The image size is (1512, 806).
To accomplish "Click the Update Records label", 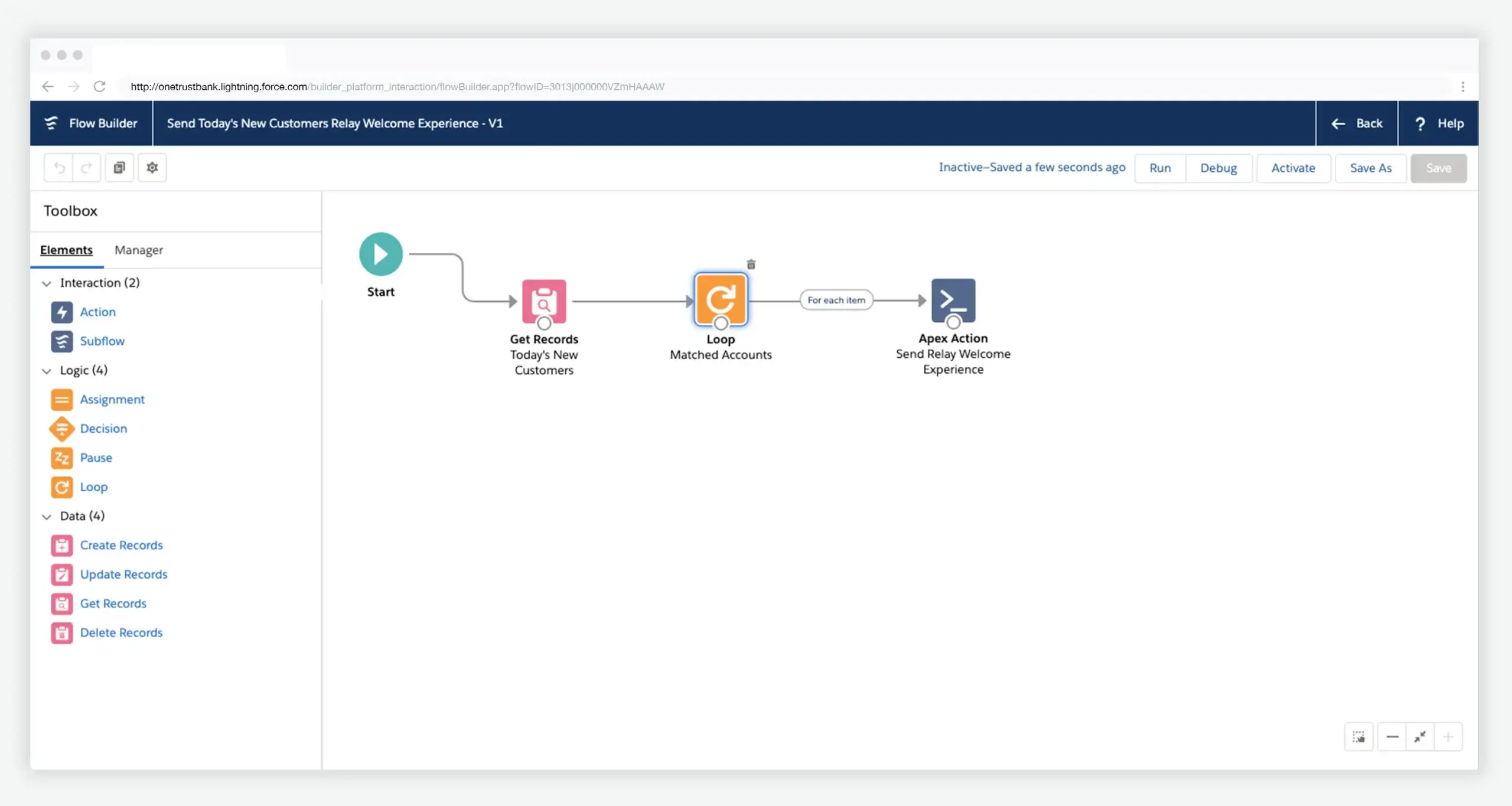I will click(124, 575).
